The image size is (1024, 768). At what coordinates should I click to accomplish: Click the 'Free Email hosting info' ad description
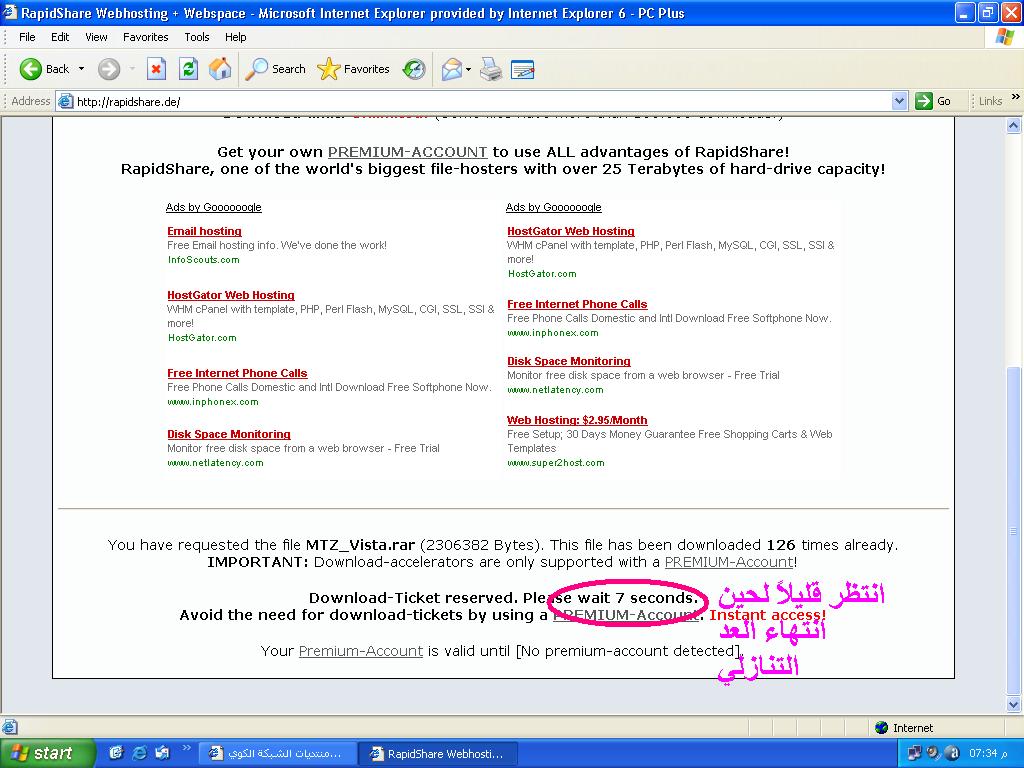pos(277,246)
